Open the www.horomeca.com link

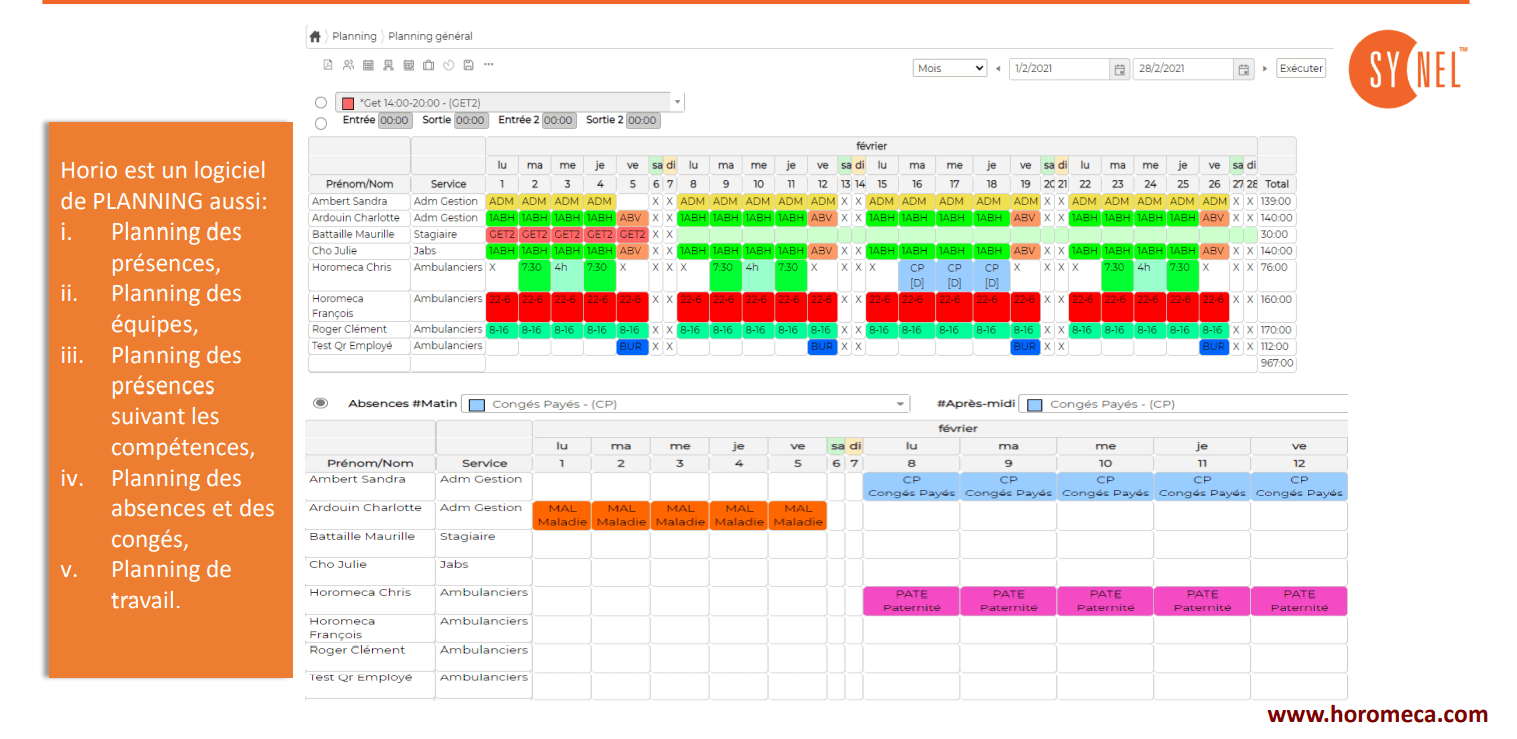pyautogui.click(x=1377, y=715)
